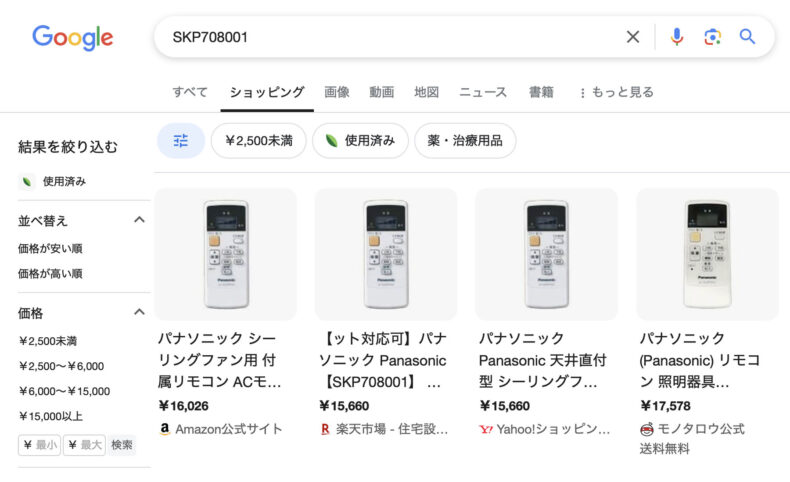
Task: Click the Google logo
Action: point(72,38)
